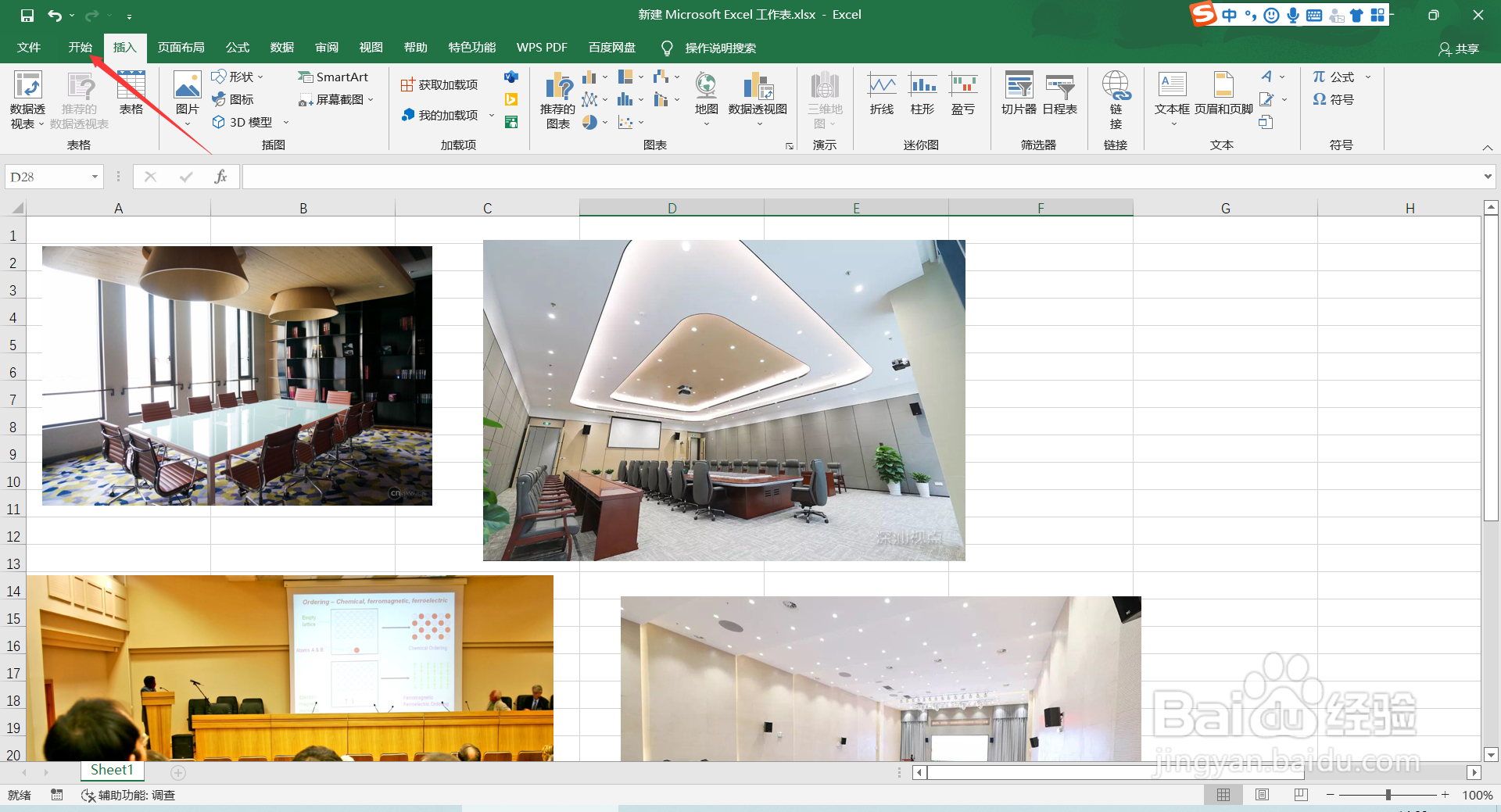Switch to the Home (开始) tab
1501x812 pixels.
pyautogui.click(x=80, y=48)
